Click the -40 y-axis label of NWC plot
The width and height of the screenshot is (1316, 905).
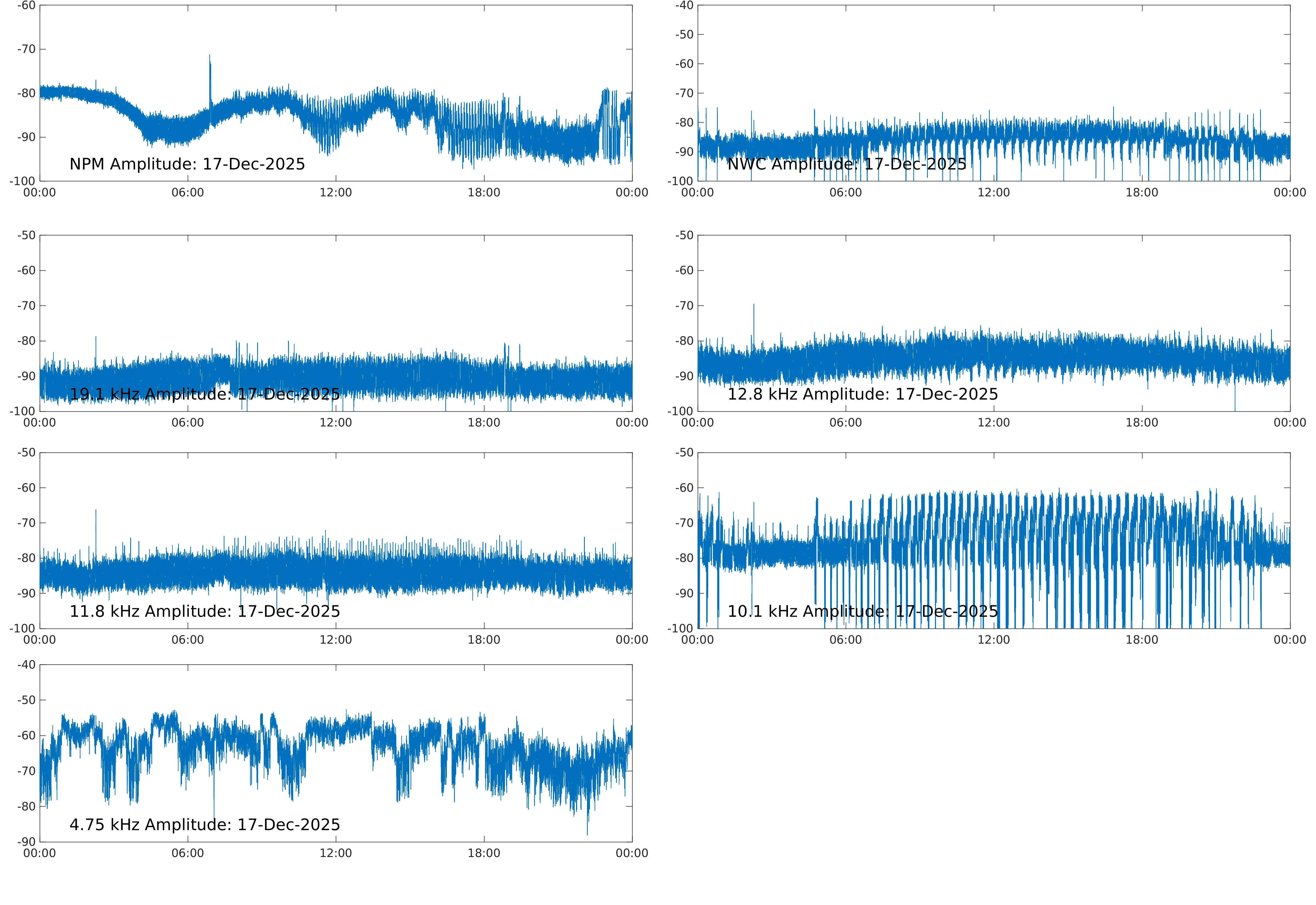684,6
